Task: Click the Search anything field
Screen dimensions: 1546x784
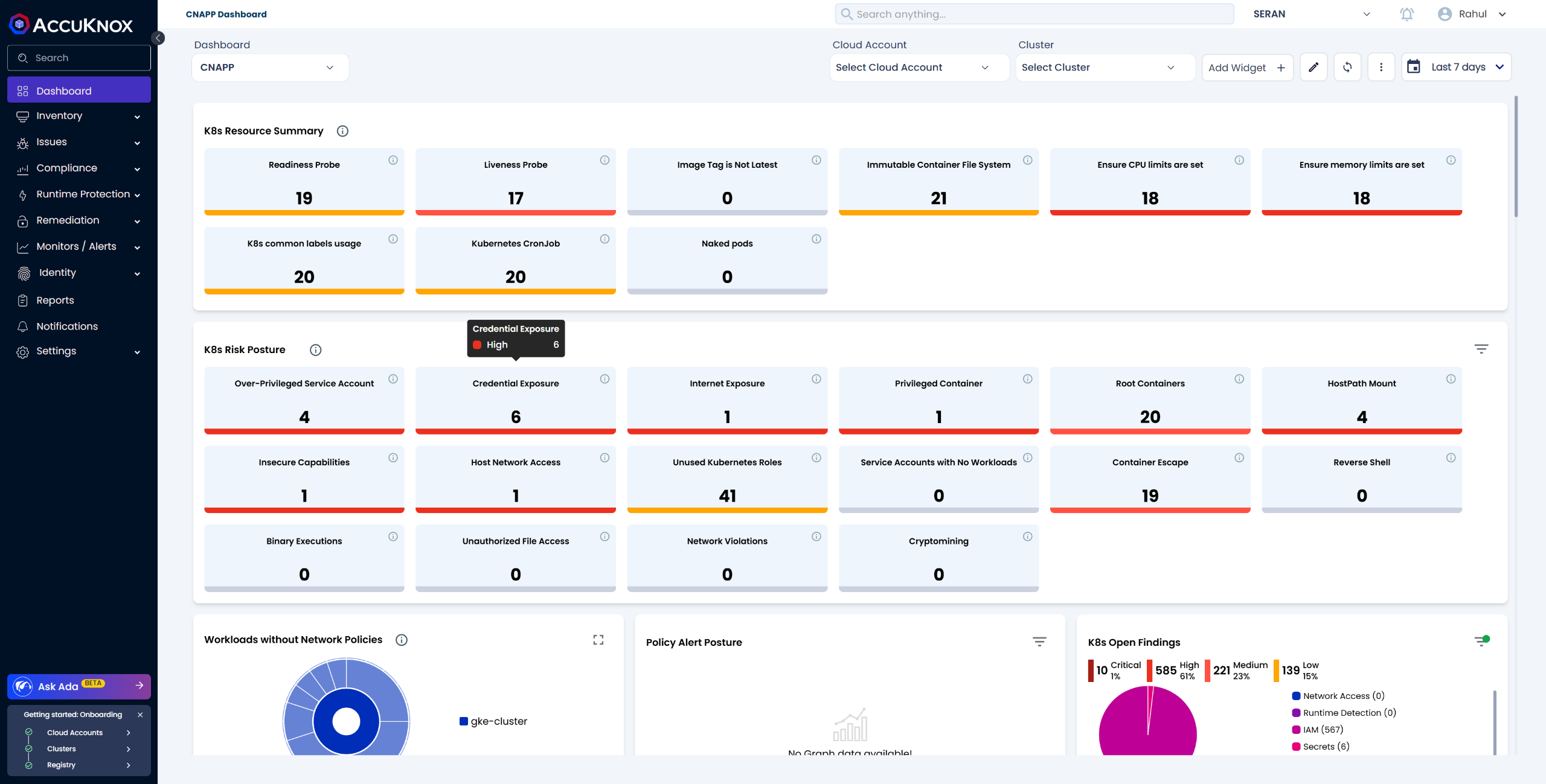Action: pyautogui.click(x=1034, y=14)
